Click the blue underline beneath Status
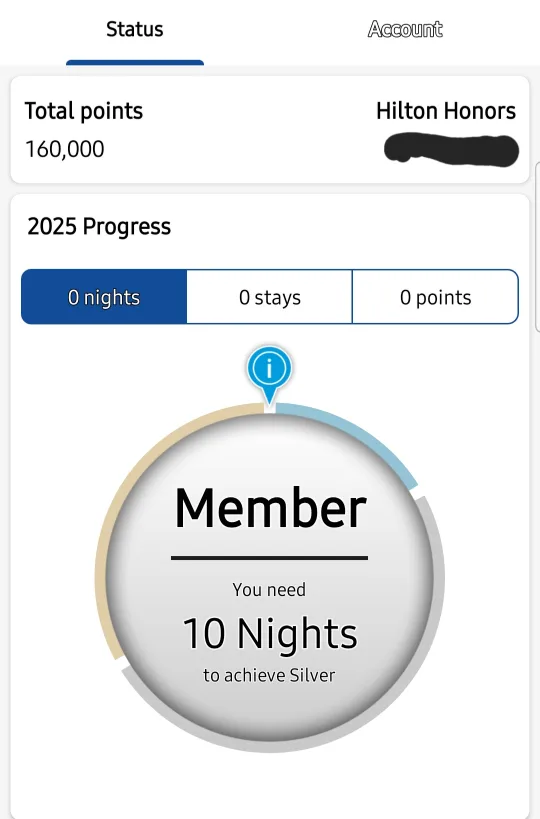The image size is (540, 819). point(135,63)
